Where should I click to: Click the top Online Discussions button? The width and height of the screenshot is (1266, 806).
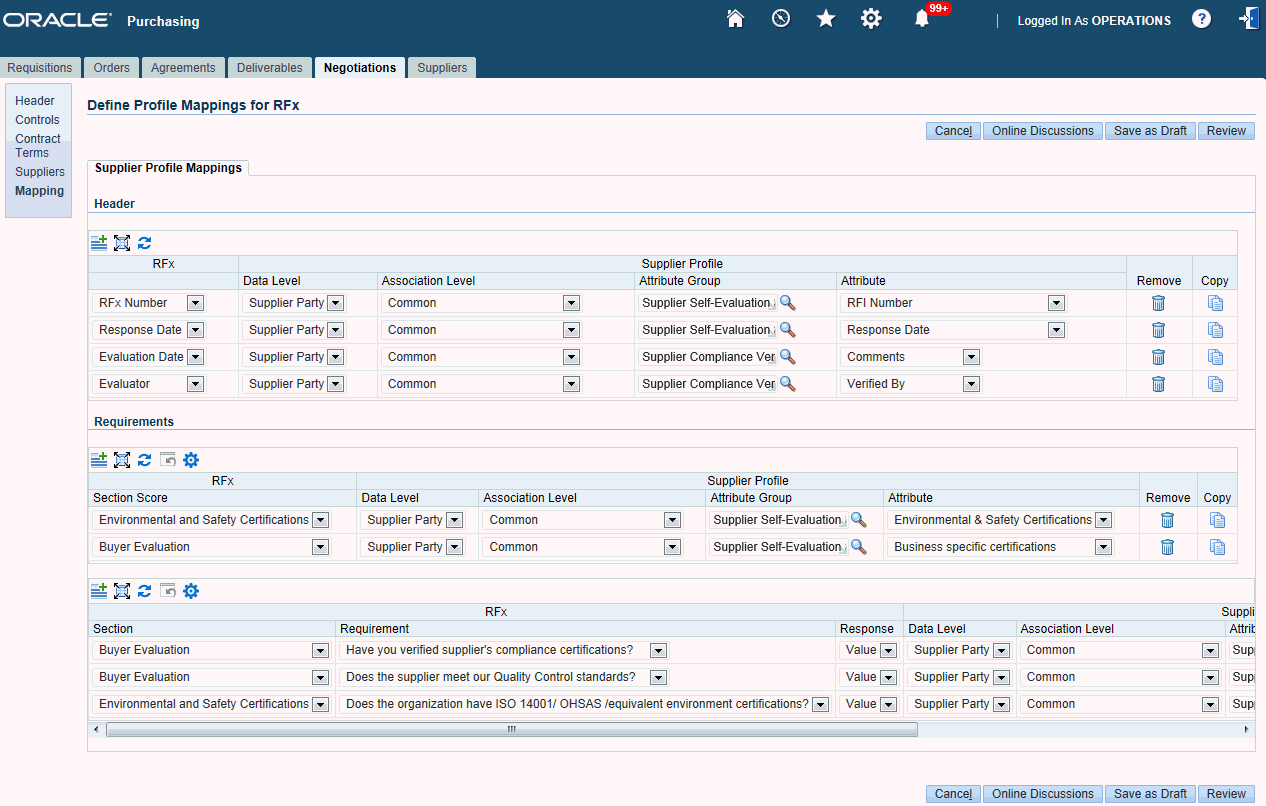click(1042, 131)
